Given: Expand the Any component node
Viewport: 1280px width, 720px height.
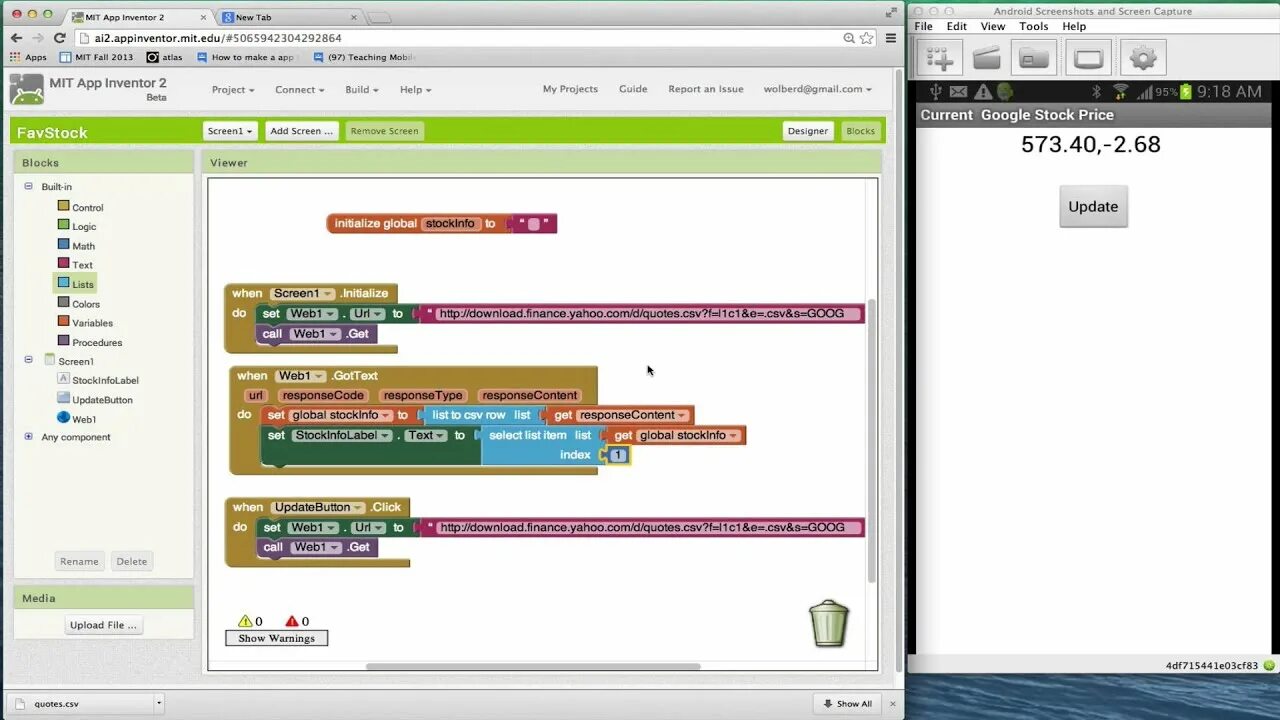Looking at the screenshot, I should 28,437.
